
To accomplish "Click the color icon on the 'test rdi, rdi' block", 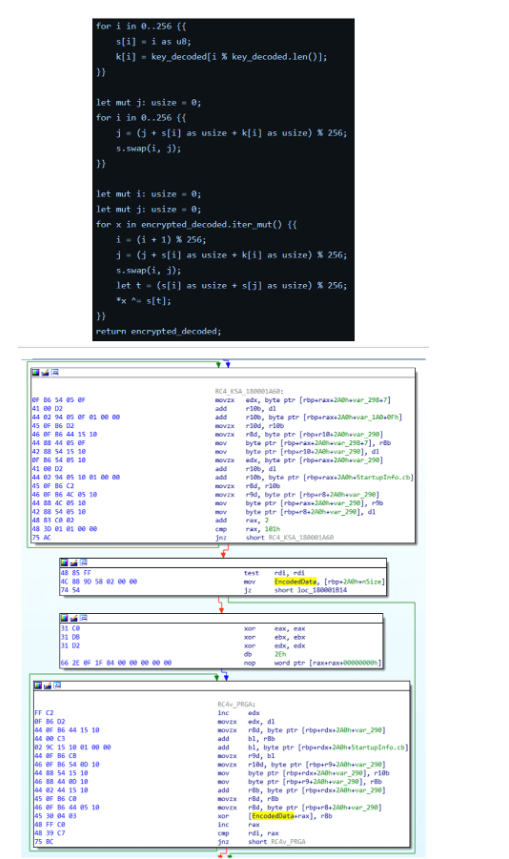I will (x=64, y=563).
